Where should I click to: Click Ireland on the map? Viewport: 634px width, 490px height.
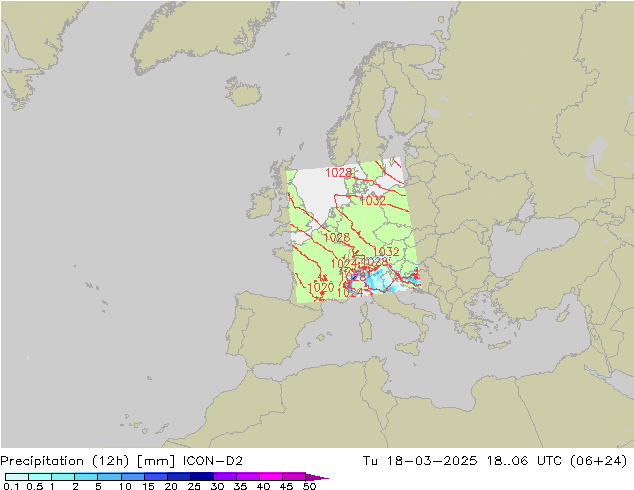click(262, 202)
